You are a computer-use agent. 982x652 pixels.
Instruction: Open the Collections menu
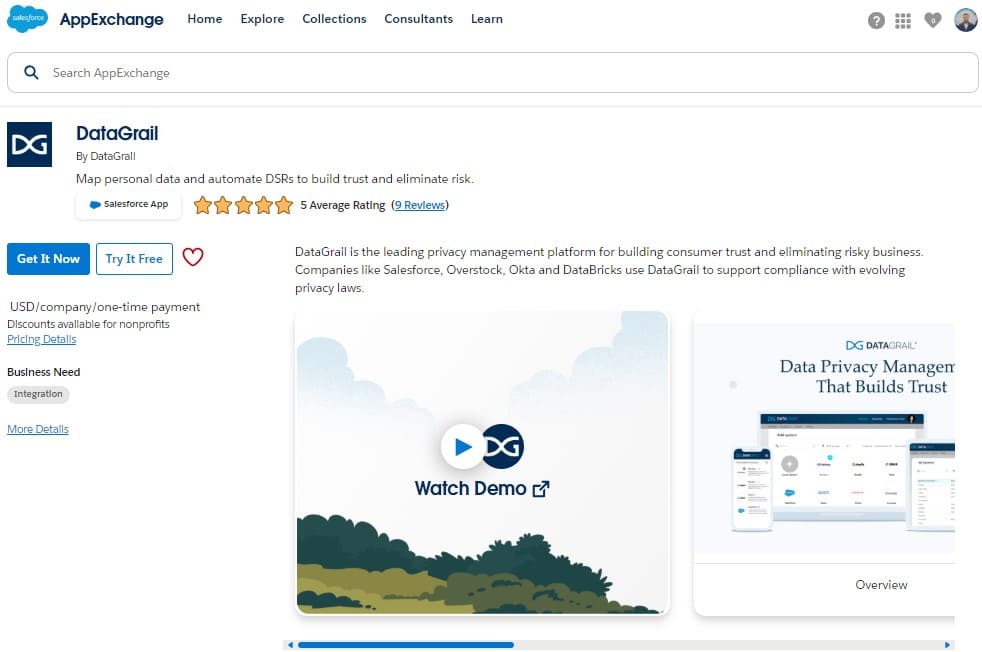(x=334, y=19)
